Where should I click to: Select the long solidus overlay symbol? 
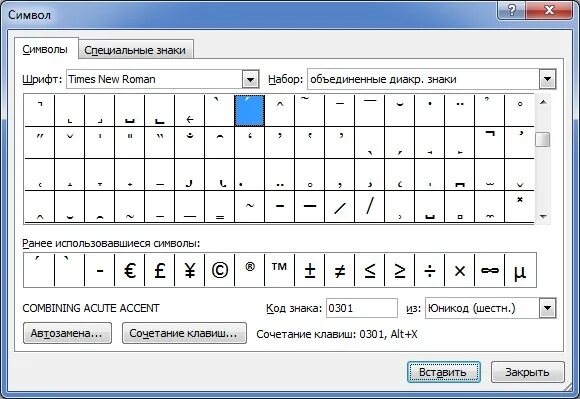pyautogui.click(x=370, y=207)
